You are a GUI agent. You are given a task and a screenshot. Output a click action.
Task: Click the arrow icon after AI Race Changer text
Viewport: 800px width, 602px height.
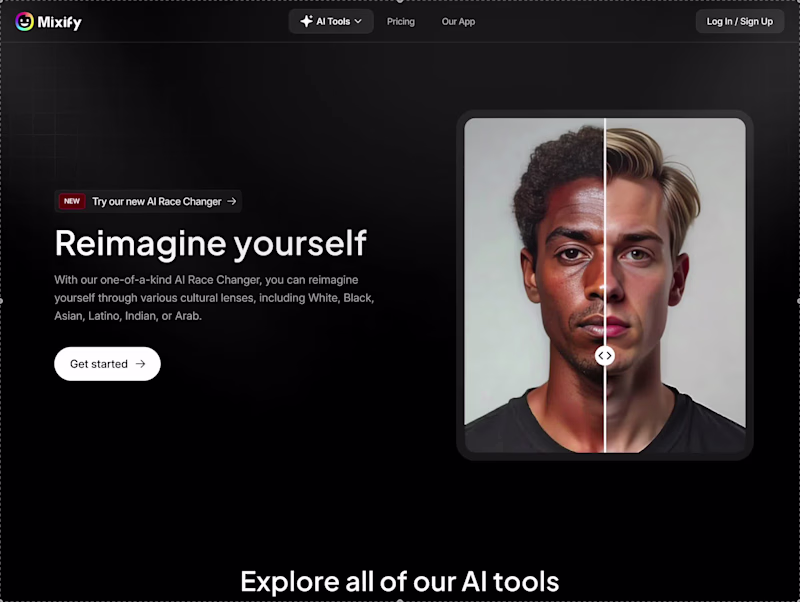pos(231,201)
